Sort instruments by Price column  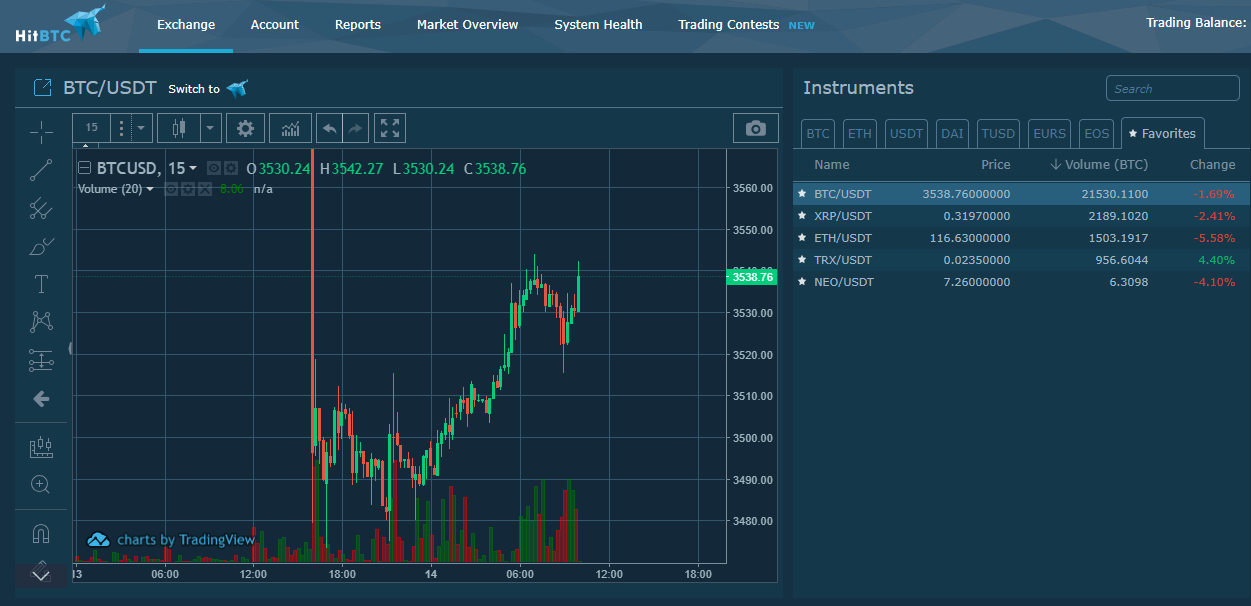(996, 164)
